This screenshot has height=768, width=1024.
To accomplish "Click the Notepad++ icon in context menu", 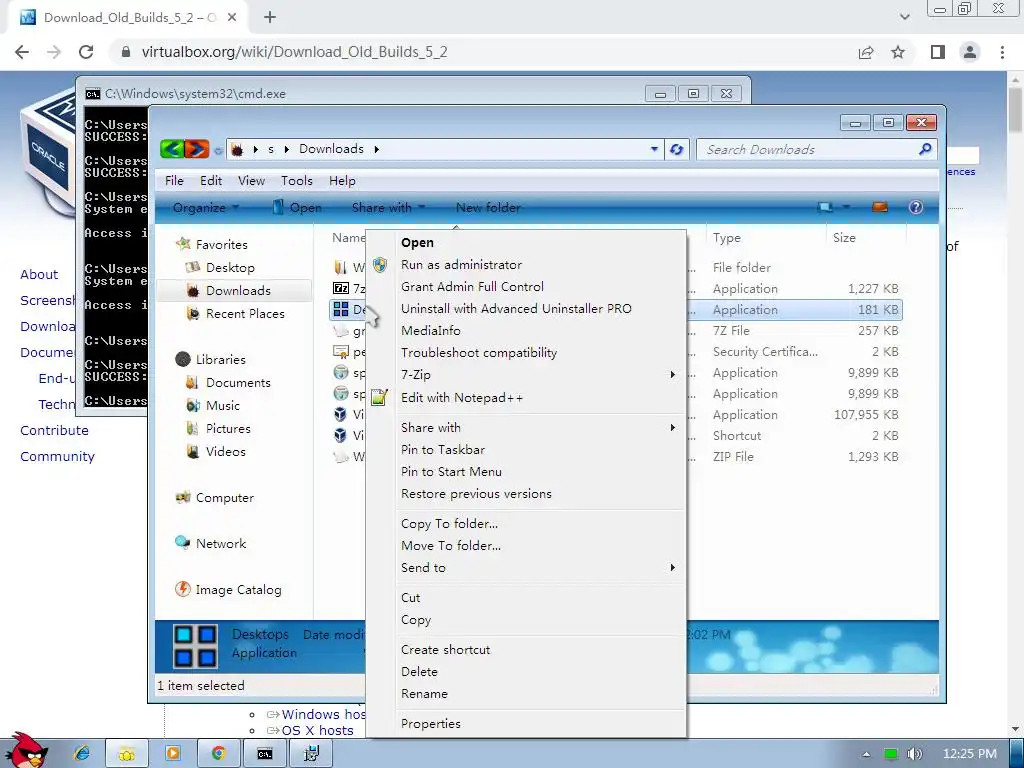I will [379, 397].
